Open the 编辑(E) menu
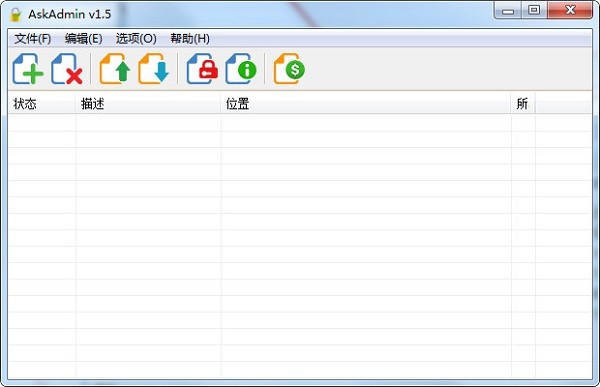 click(x=83, y=39)
